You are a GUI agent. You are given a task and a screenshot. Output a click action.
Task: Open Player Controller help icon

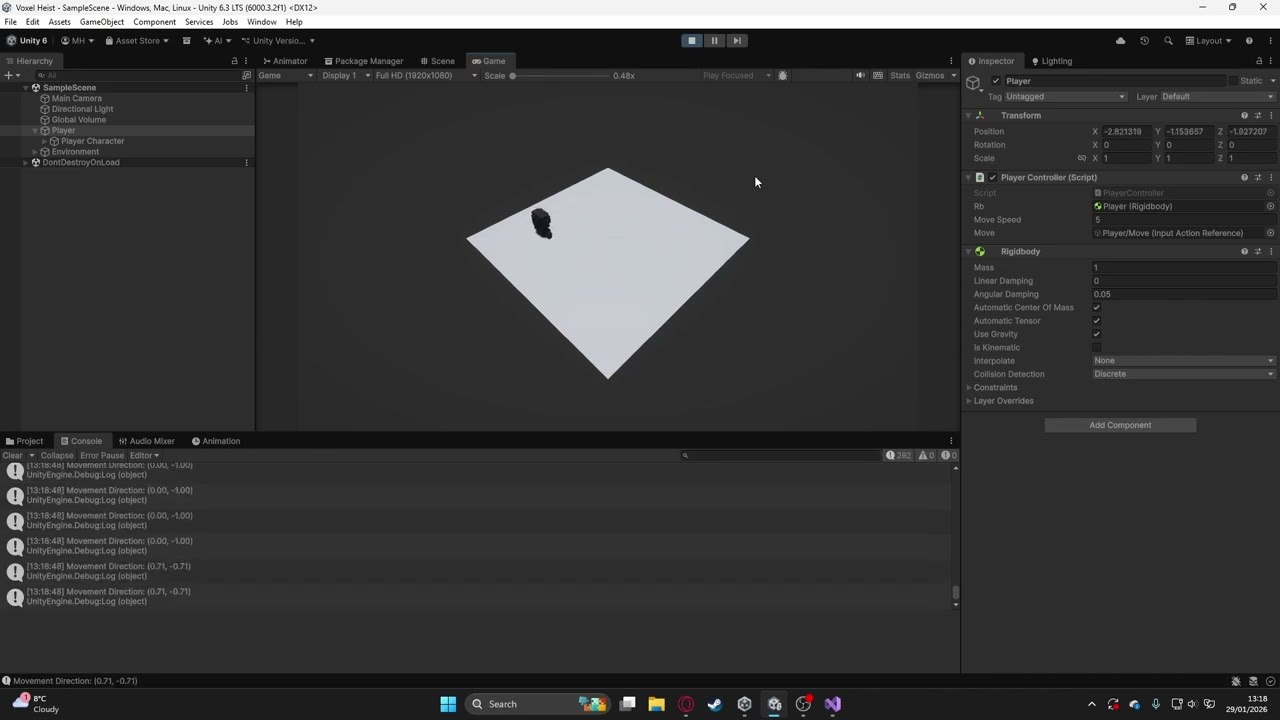coord(1244,177)
